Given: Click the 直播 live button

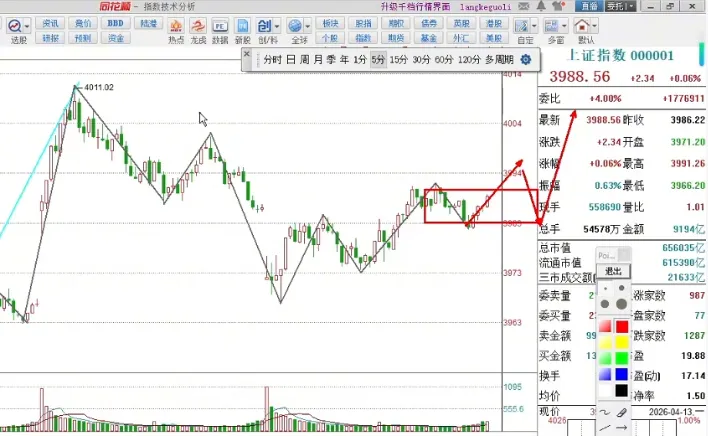Looking at the screenshot, I should 589,6.
